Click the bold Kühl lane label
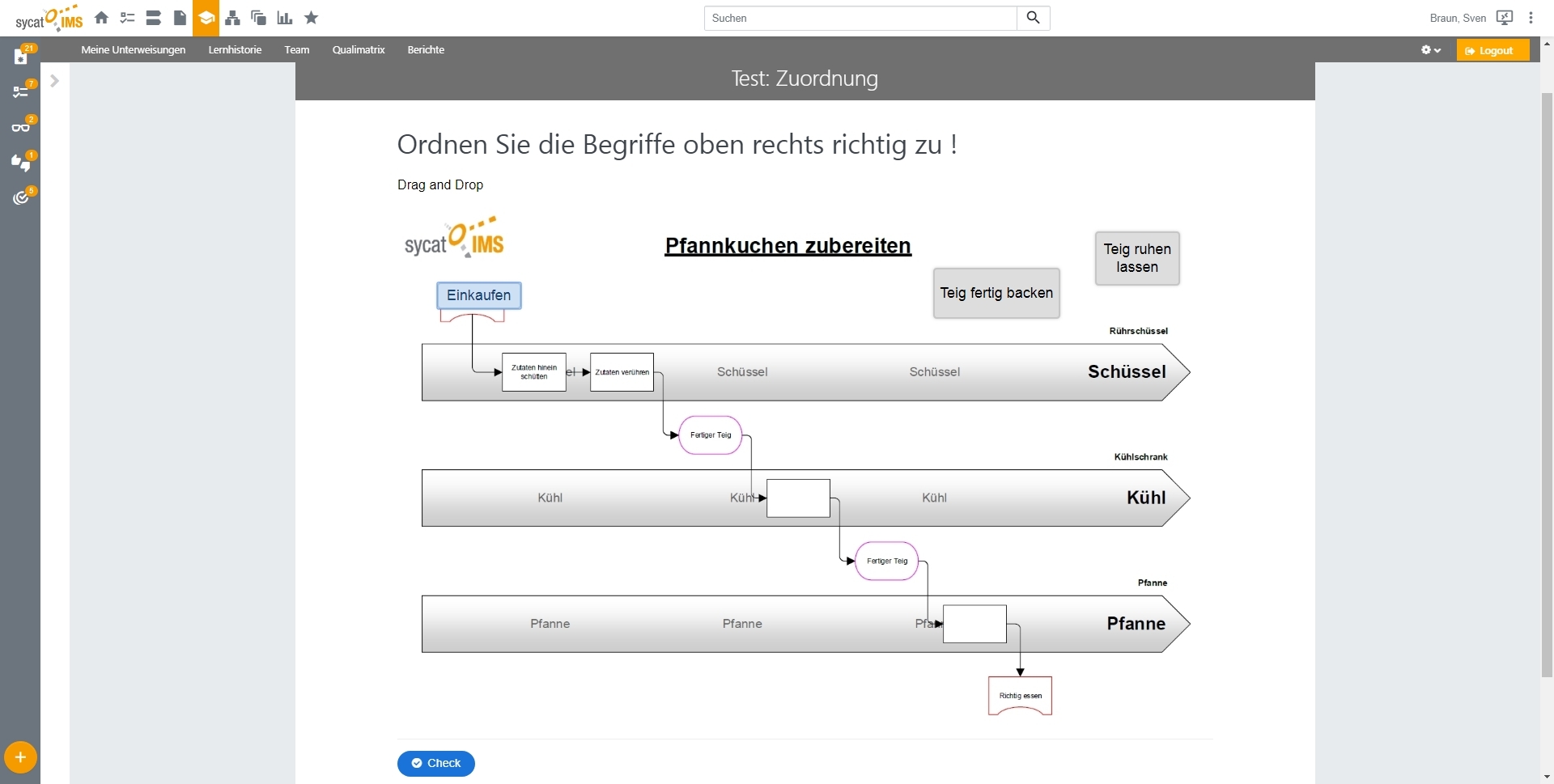The width and height of the screenshot is (1554, 784). (1146, 498)
